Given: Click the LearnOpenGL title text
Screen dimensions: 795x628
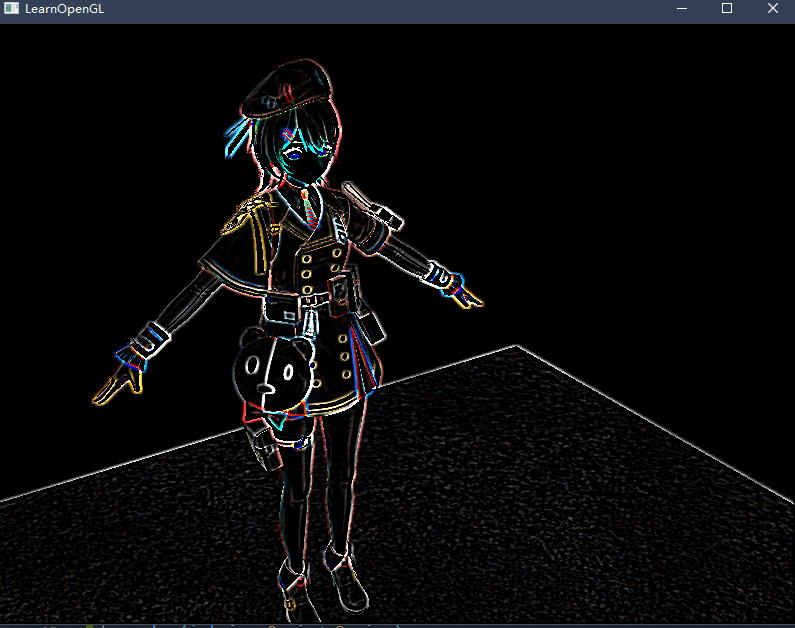Looking at the screenshot, I should [64, 9].
